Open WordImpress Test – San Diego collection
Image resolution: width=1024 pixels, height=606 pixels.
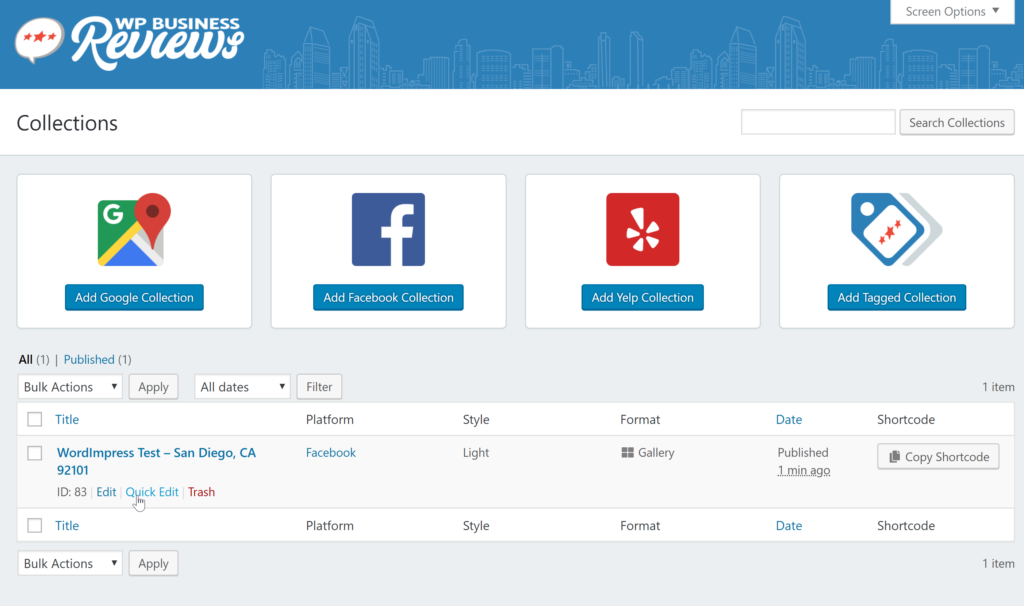pyautogui.click(x=156, y=461)
